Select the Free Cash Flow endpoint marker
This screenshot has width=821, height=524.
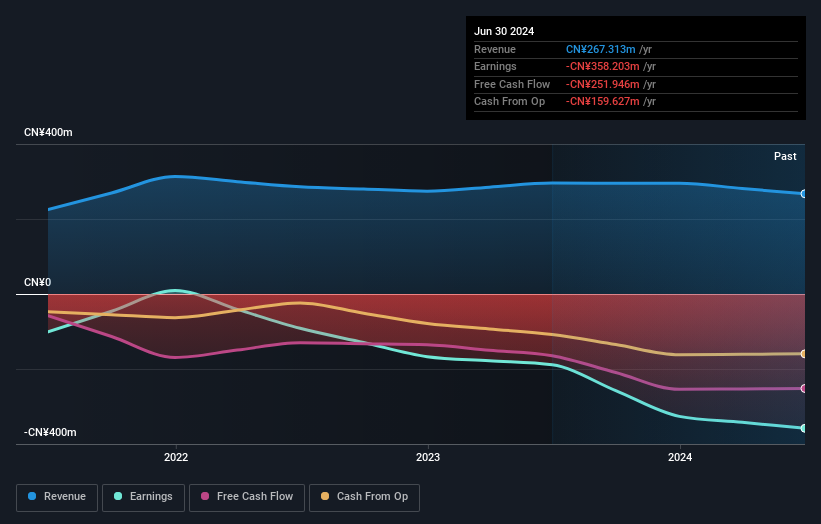coord(803,388)
